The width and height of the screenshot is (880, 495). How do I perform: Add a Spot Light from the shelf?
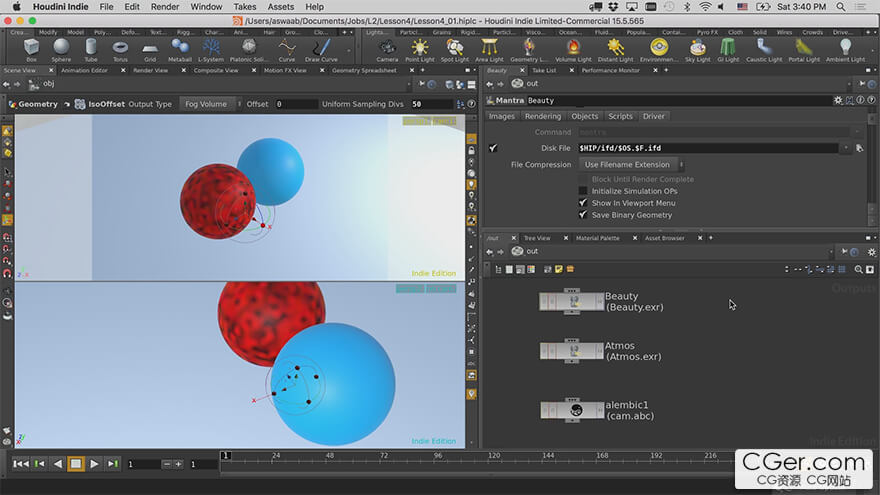point(455,50)
